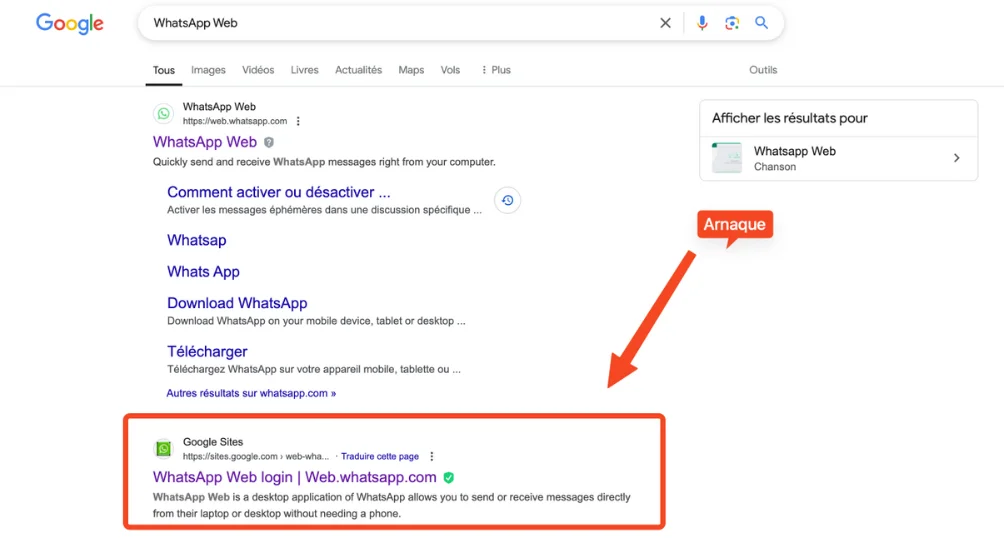Click the history clock icon
Screen dimensions: 1004x543
coord(507,200)
